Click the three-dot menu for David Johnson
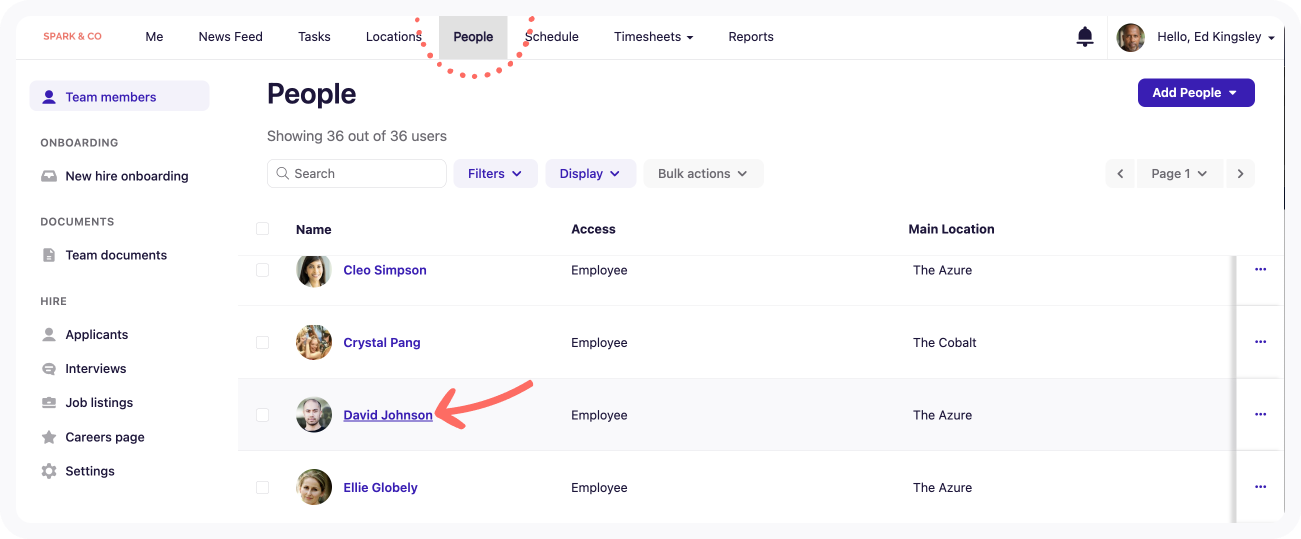Image resolution: width=1301 pixels, height=539 pixels. (1260, 414)
